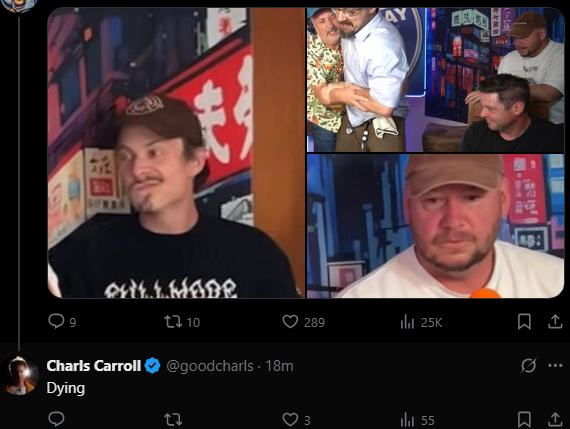Open the 18m timestamp link

(279, 366)
